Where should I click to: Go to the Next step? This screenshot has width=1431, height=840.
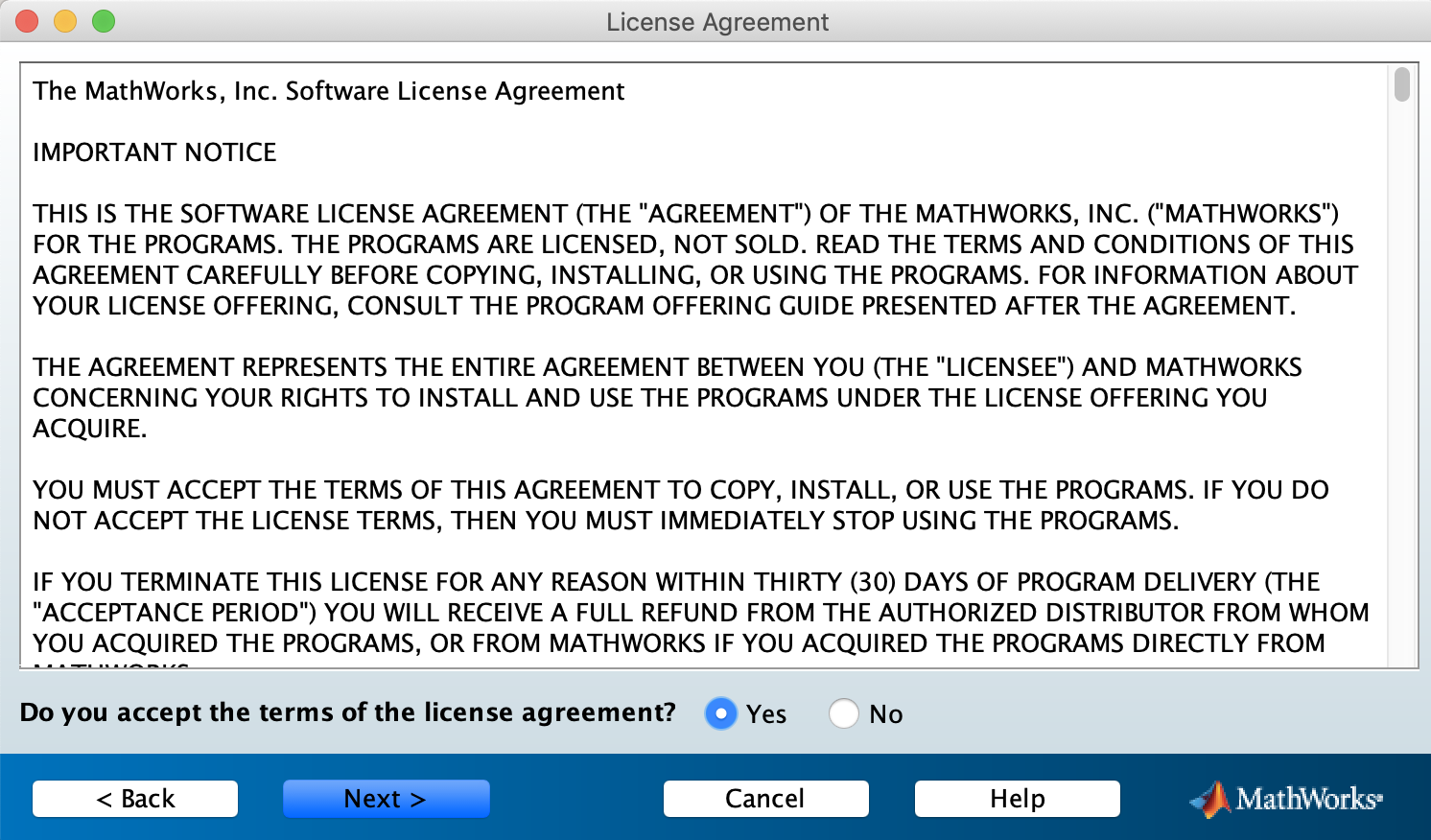click(386, 798)
